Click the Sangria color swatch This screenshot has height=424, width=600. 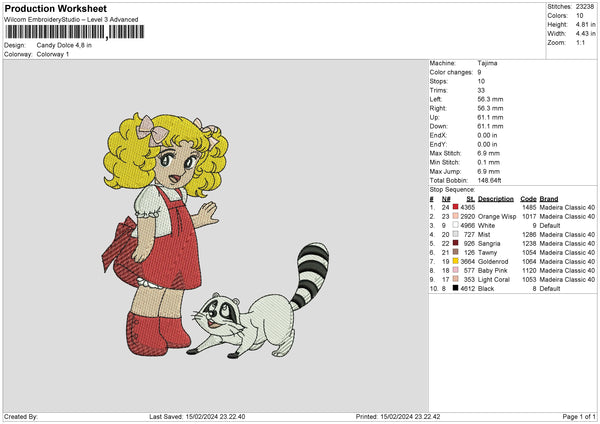455,243
